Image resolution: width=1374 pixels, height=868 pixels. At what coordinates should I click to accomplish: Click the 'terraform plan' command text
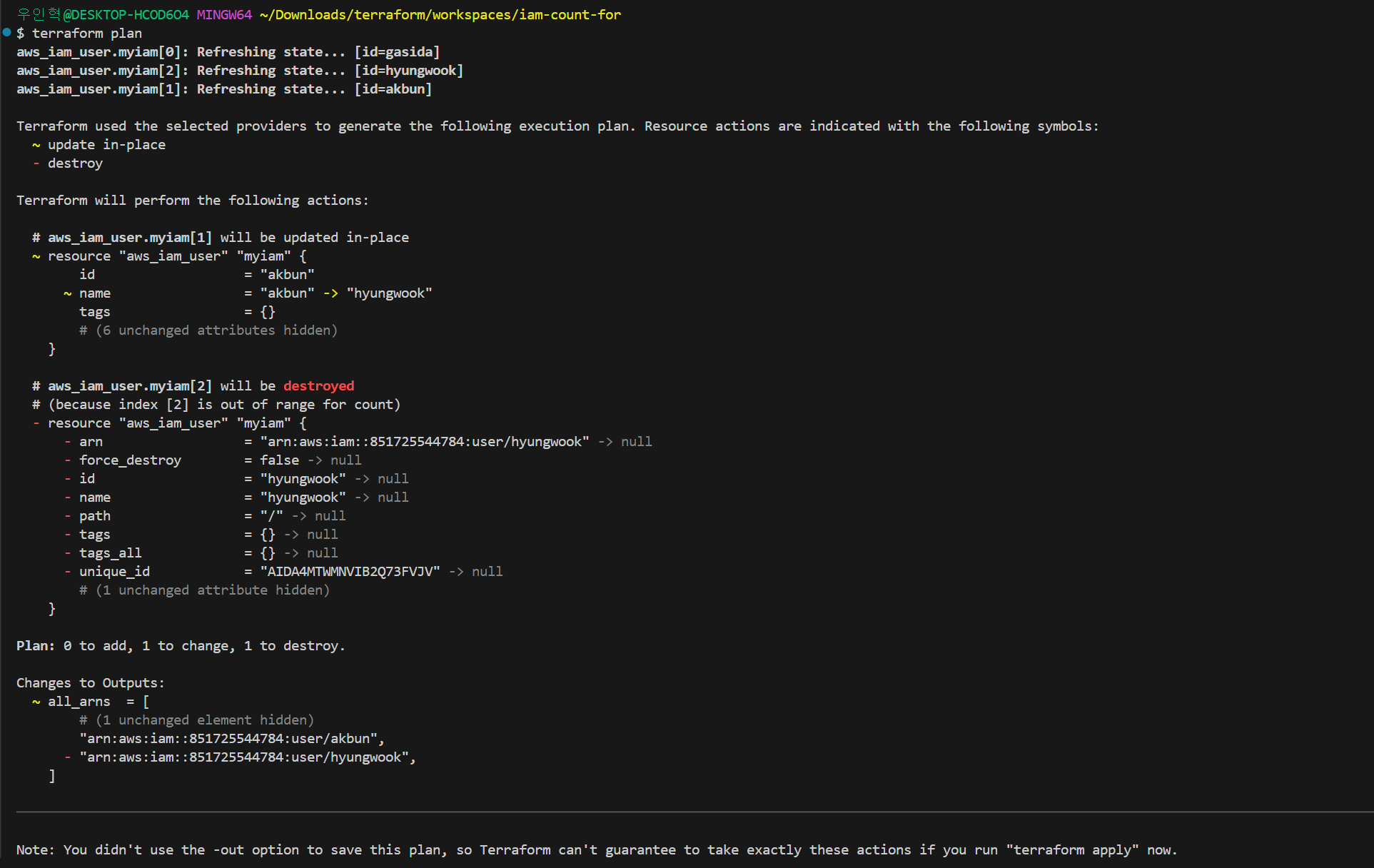point(86,34)
